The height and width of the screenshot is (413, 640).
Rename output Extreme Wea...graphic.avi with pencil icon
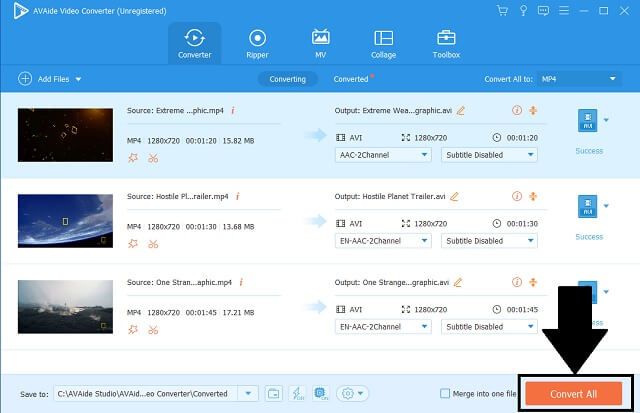click(x=461, y=111)
